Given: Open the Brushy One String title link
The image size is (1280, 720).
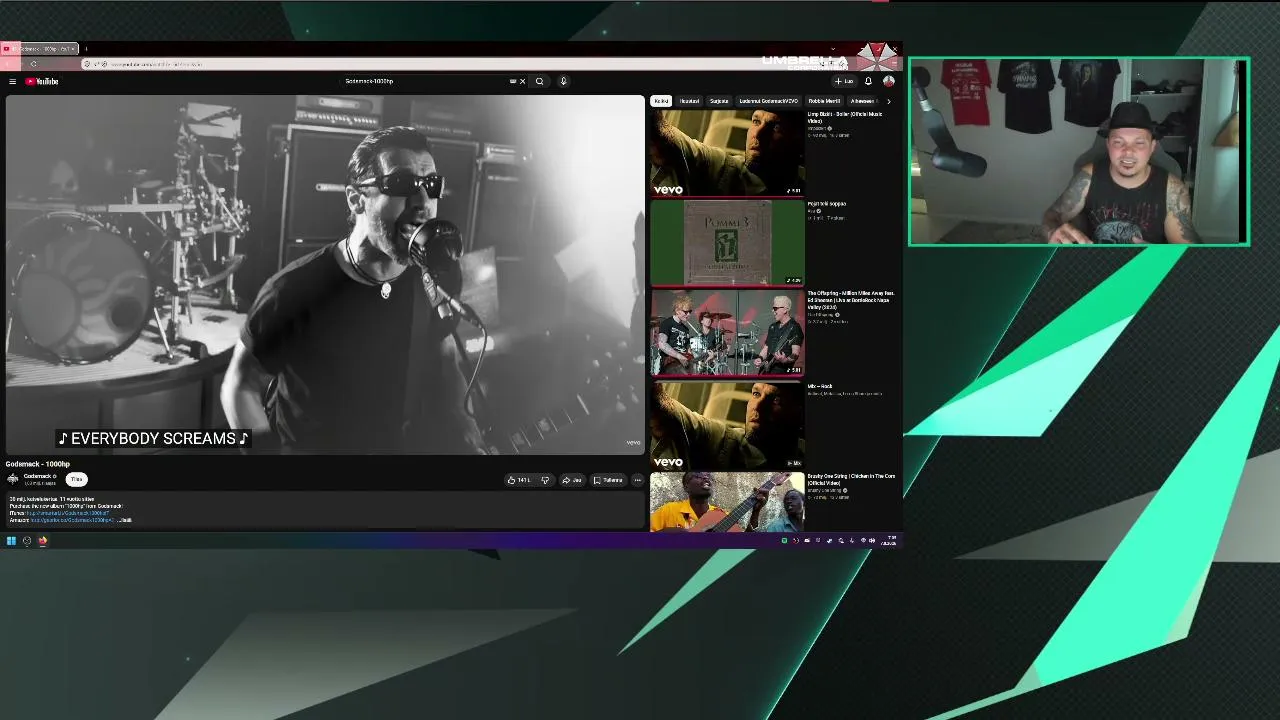Looking at the screenshot, I should [x=851, y=480].
